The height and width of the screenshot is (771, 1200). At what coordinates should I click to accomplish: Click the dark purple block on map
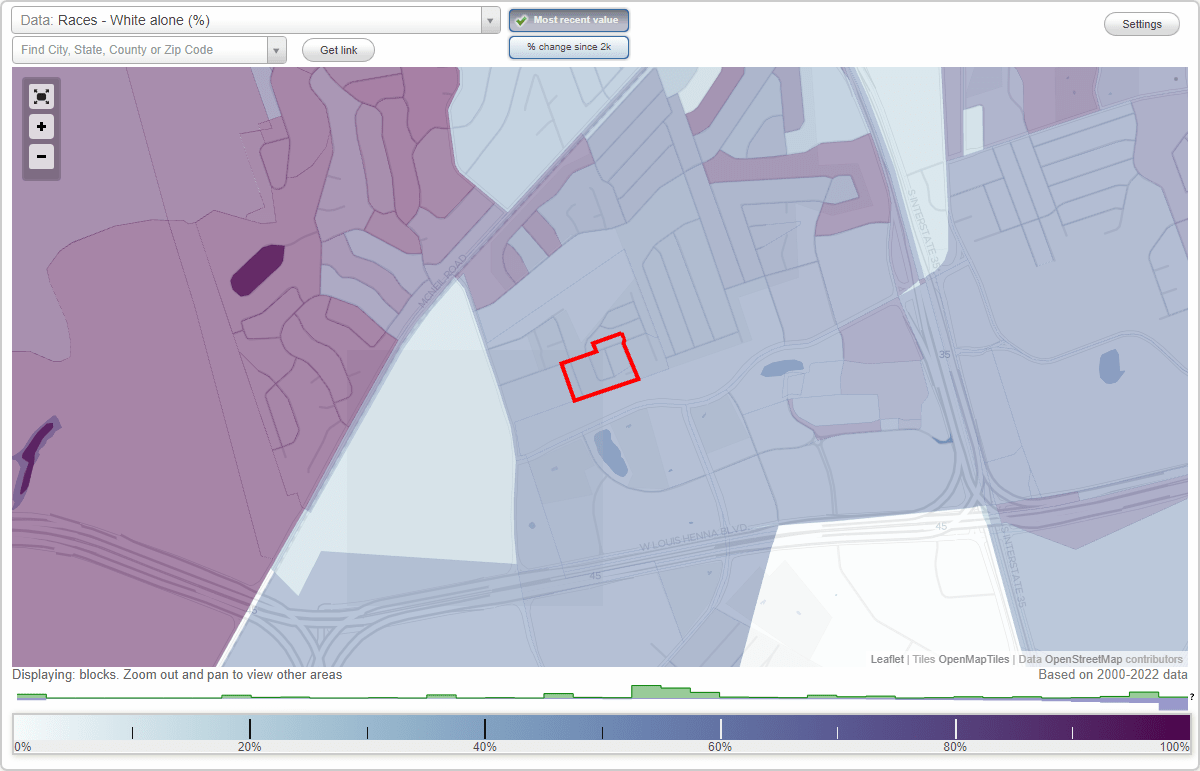click(257, 270)
